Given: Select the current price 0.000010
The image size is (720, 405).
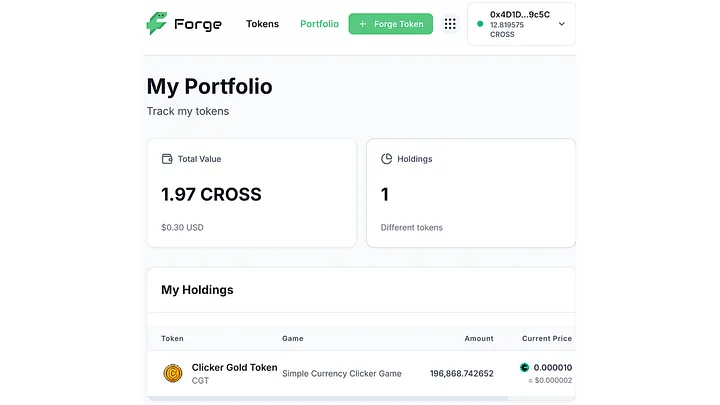Looking at the screenshot, I should (553, 367).
